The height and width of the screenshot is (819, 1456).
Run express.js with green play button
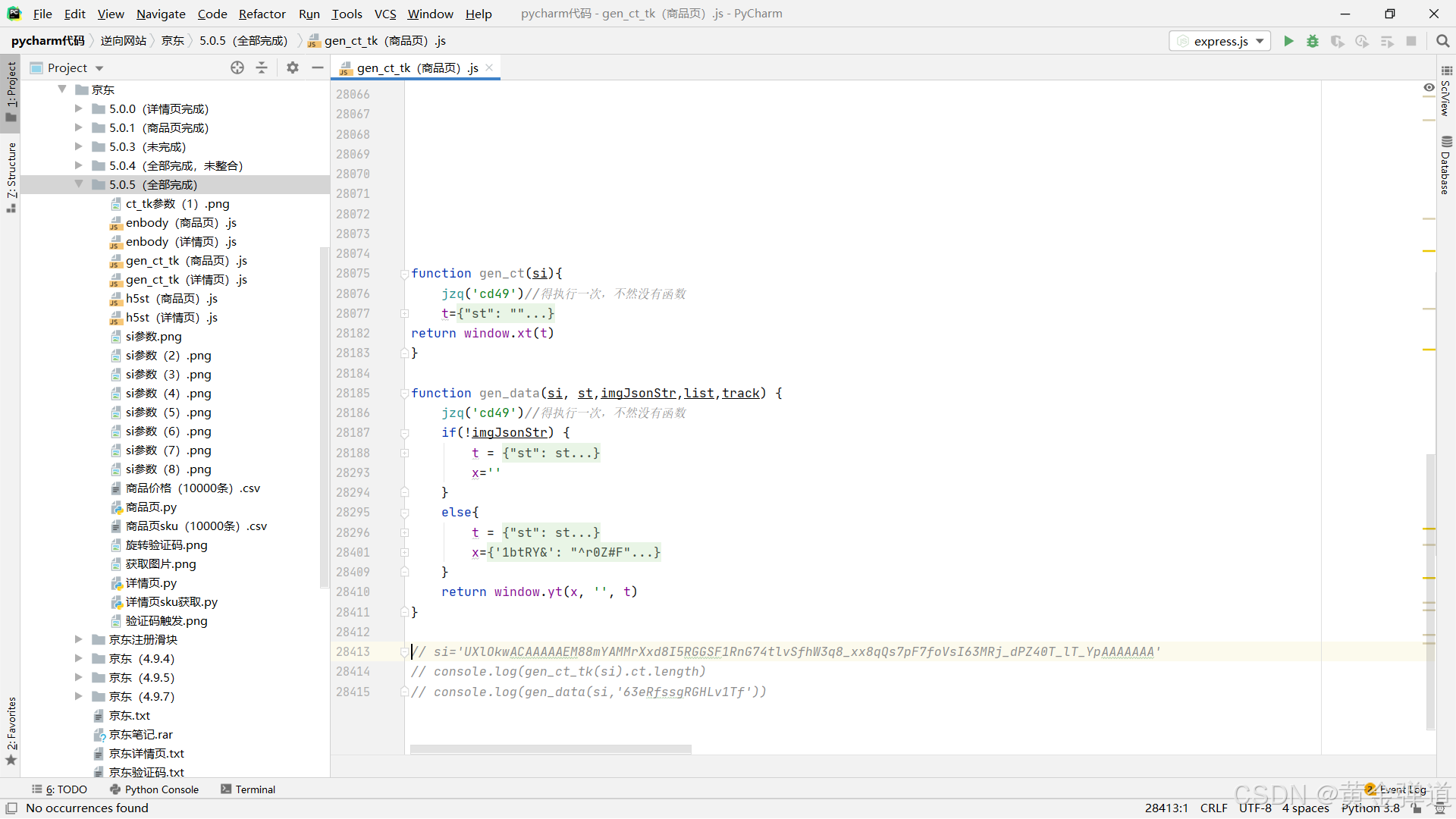pyautogui.click(x=1288, y=41)
